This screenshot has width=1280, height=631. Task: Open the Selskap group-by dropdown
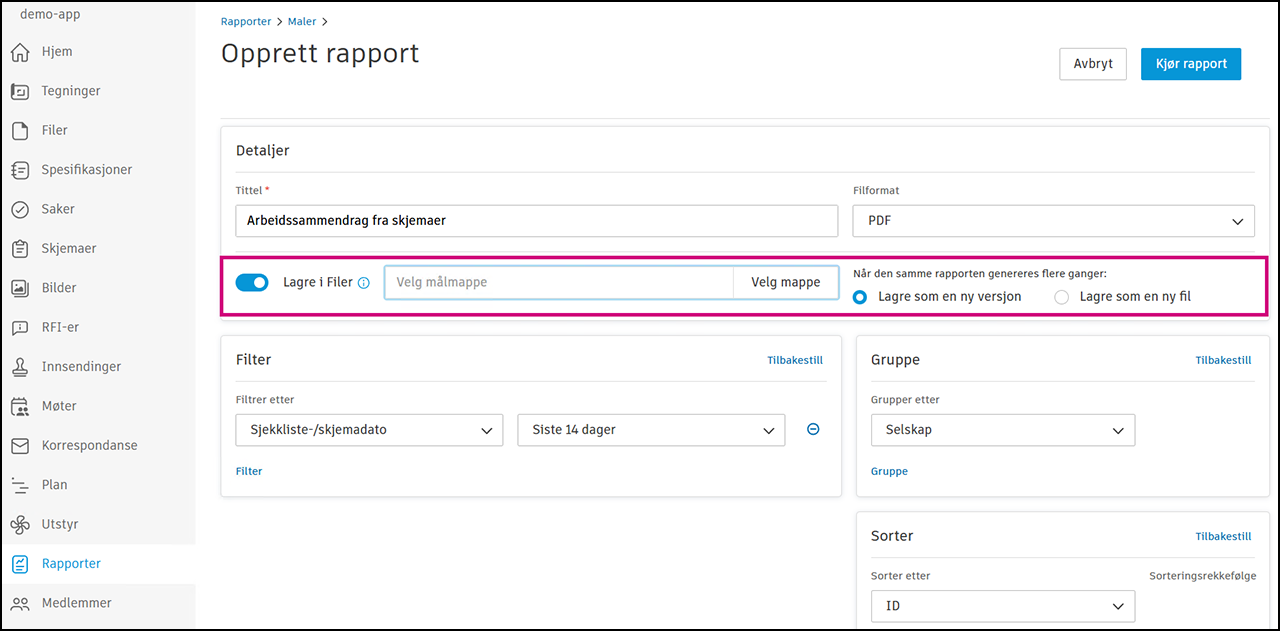point(1002,430)
